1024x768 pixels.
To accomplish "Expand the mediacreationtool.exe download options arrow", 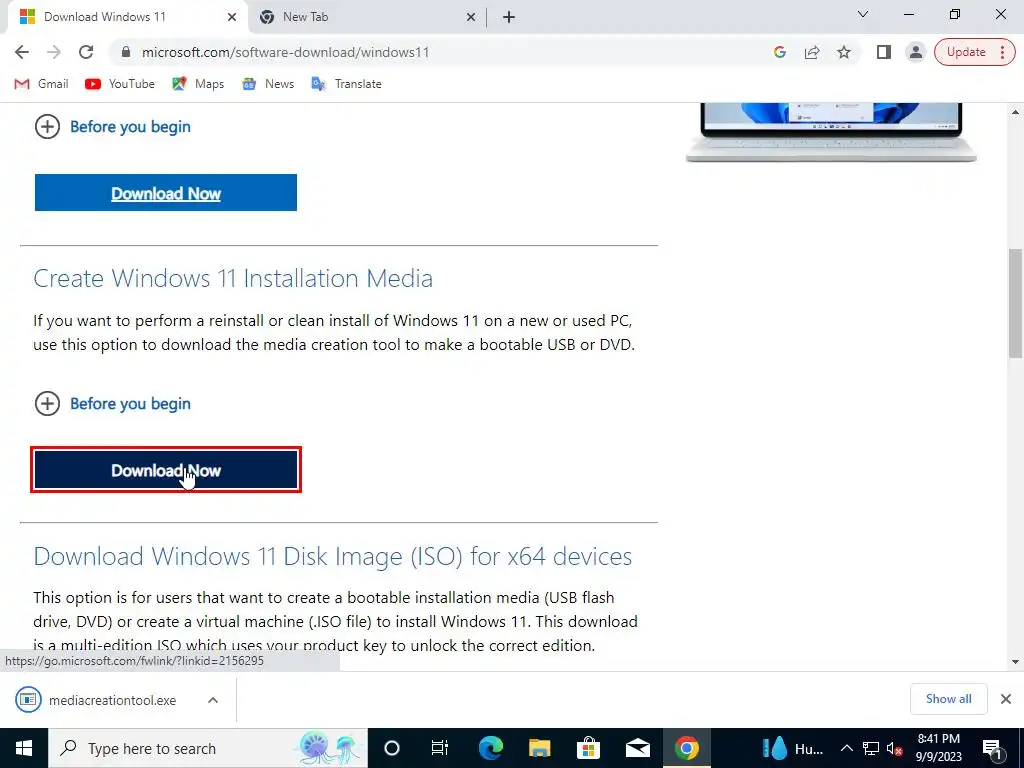I will [213, 700].
